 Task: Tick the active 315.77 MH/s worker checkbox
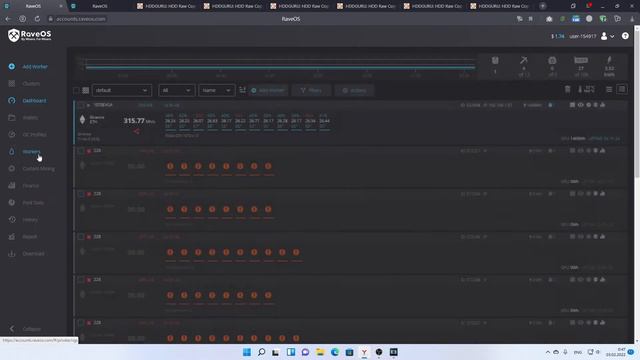(x=81, y=105)
